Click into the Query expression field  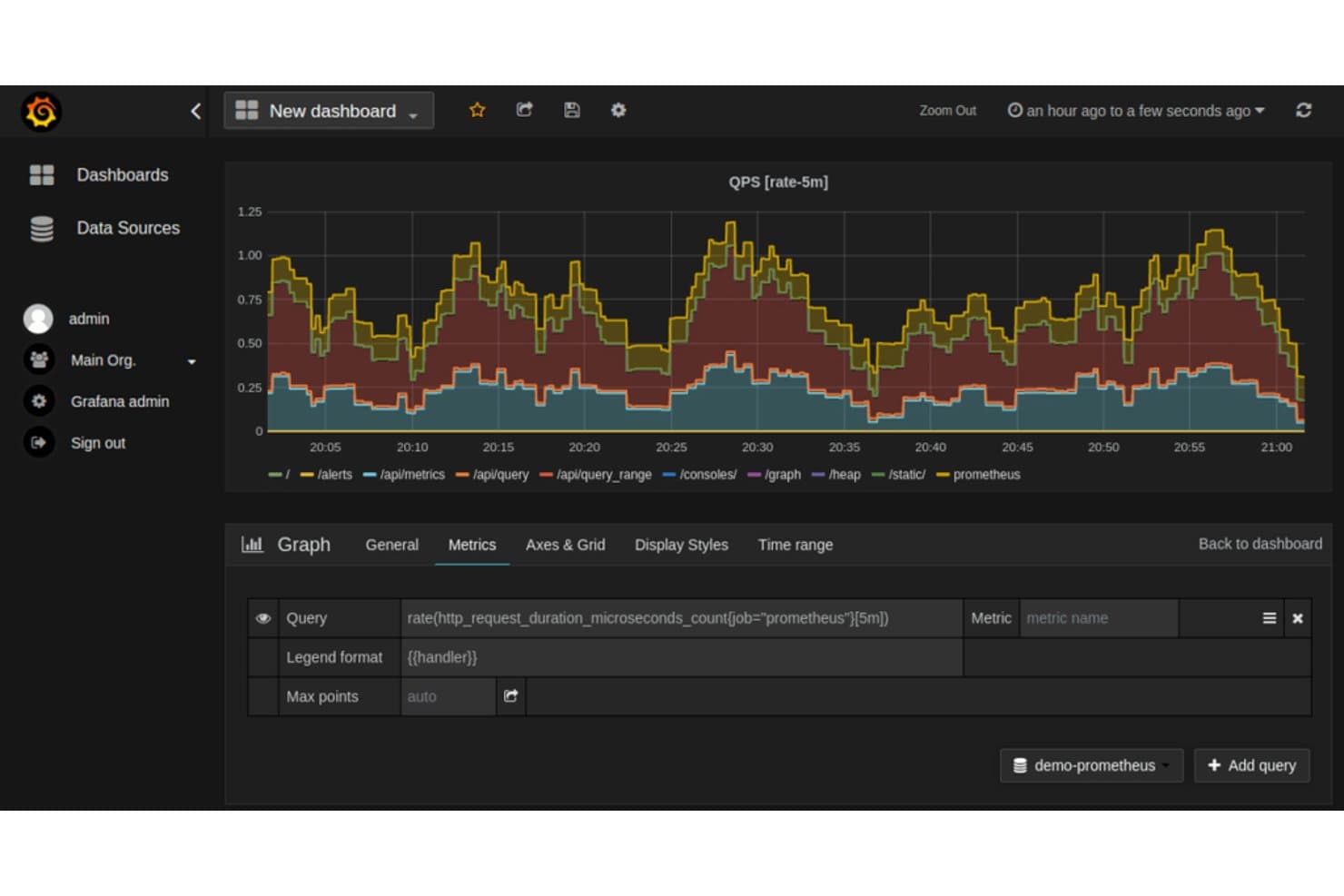tap(682, 618)
